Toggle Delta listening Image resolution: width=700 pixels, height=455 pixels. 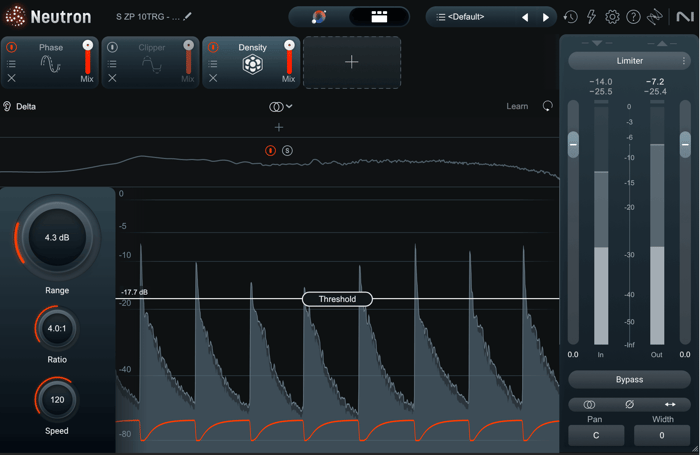[20, 106]
